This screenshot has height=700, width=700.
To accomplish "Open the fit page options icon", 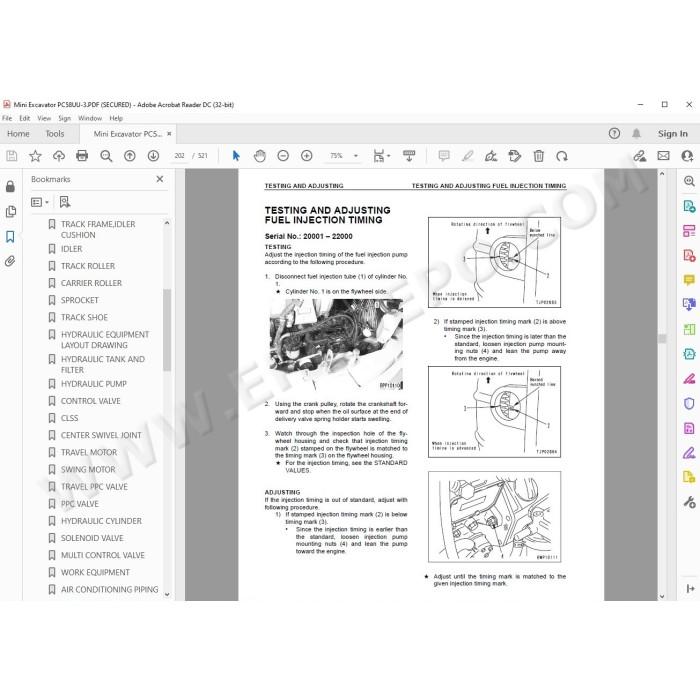I will click(382, 156).
